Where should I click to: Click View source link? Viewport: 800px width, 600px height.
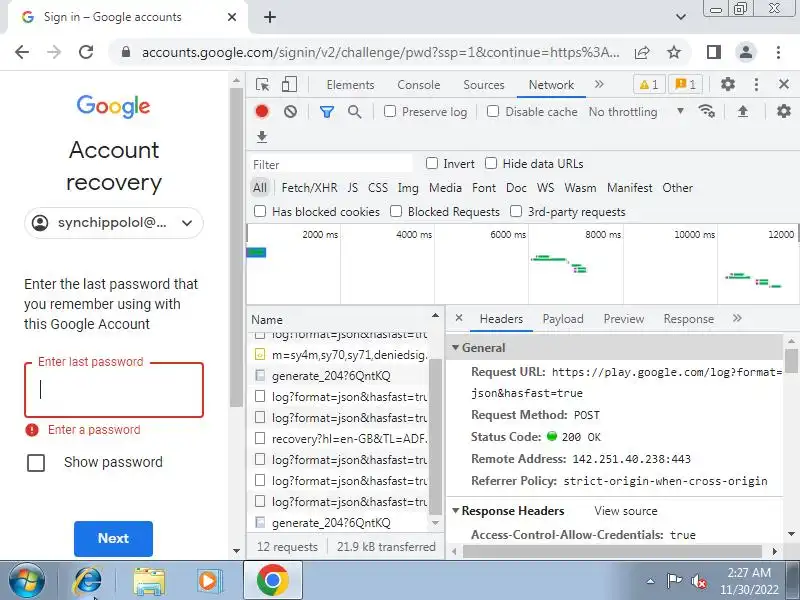click(x=626, y=511)
